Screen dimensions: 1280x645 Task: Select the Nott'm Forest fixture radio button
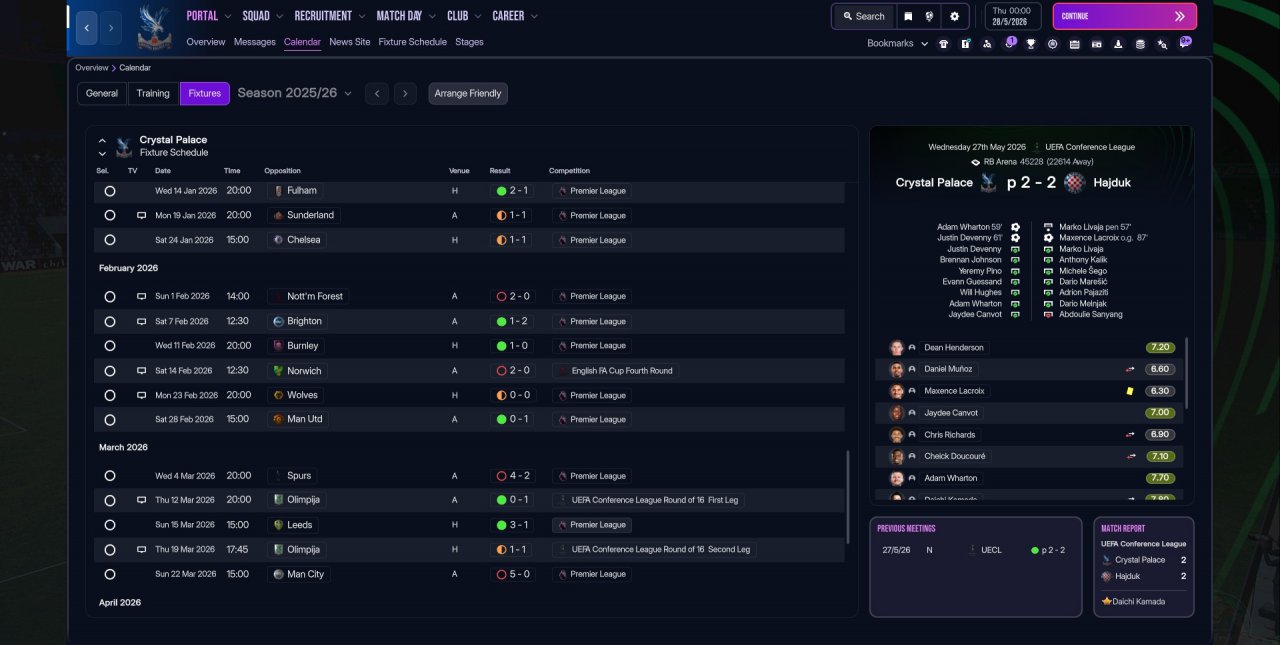coord(110,296)
